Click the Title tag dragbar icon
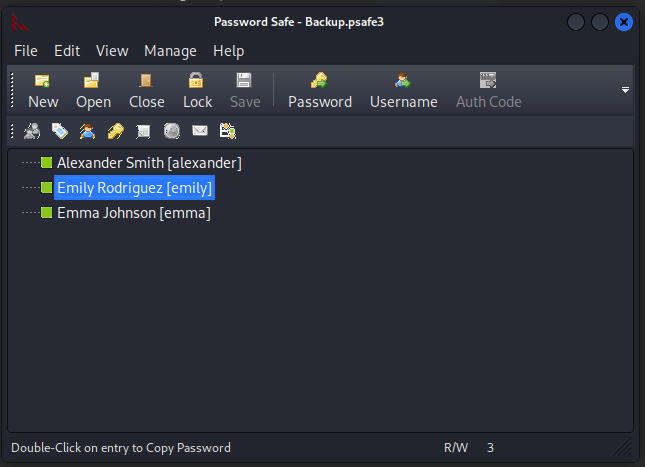Image resolution: width=645 pixels, height=467 pixels. point(60,131)
